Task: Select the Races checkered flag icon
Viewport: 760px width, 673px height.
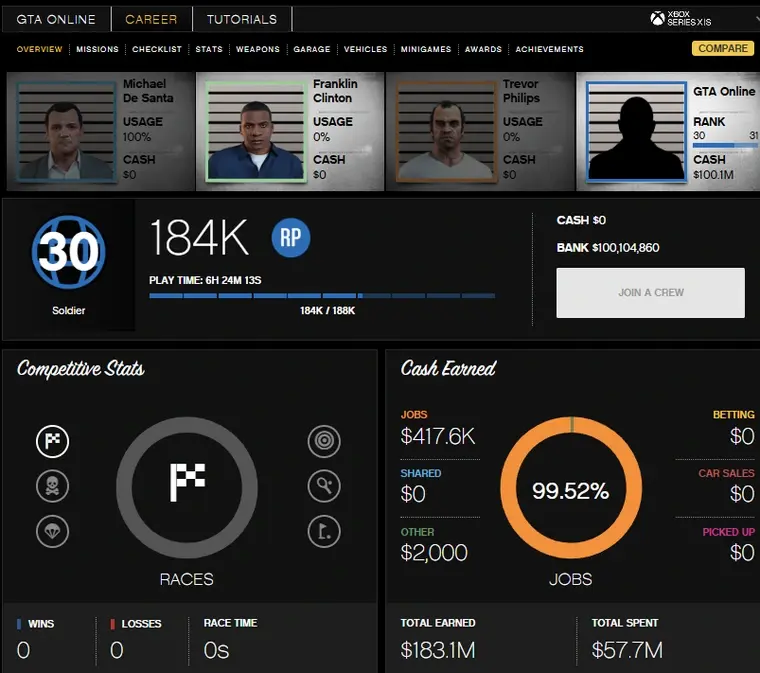Action: coord(53,441)
